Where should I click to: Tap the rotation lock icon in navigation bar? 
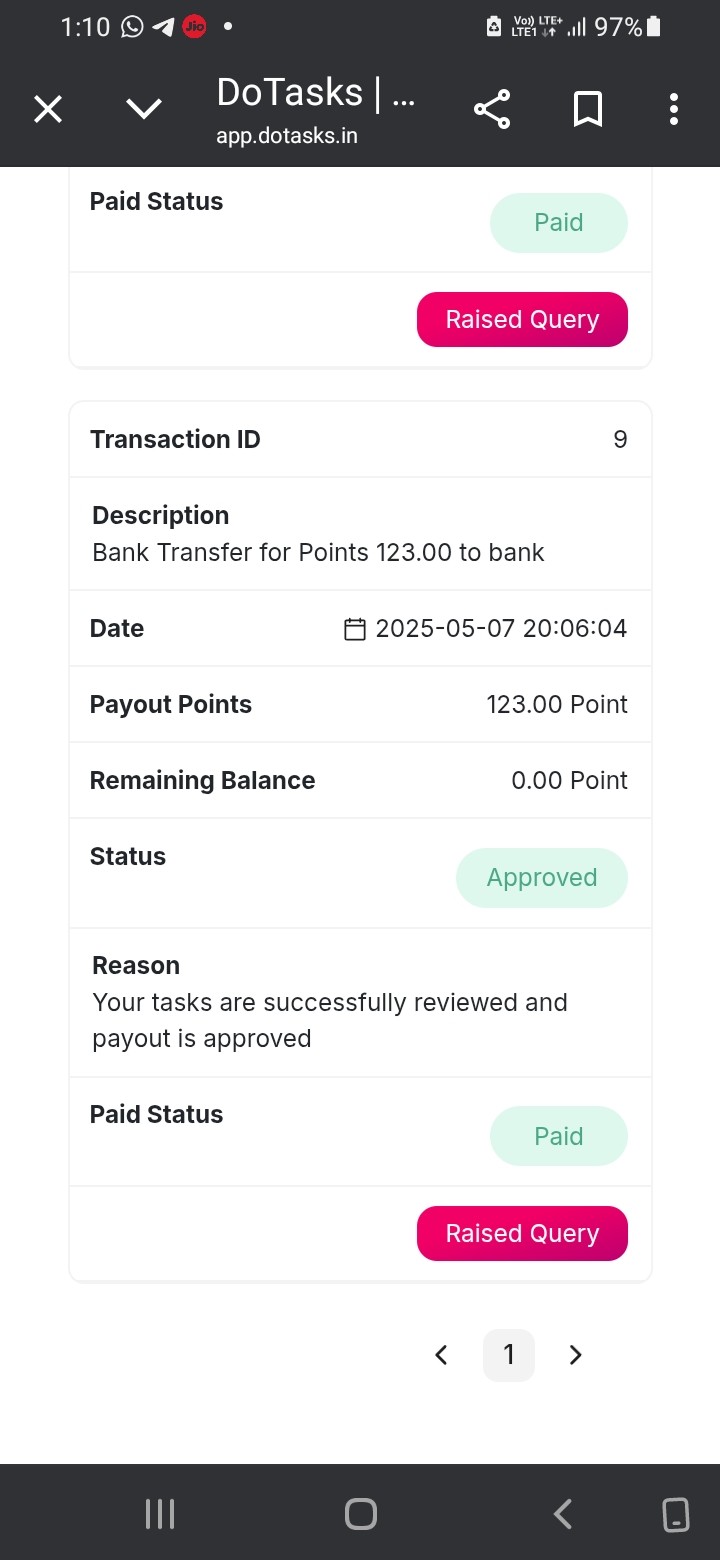[676, 1514]
